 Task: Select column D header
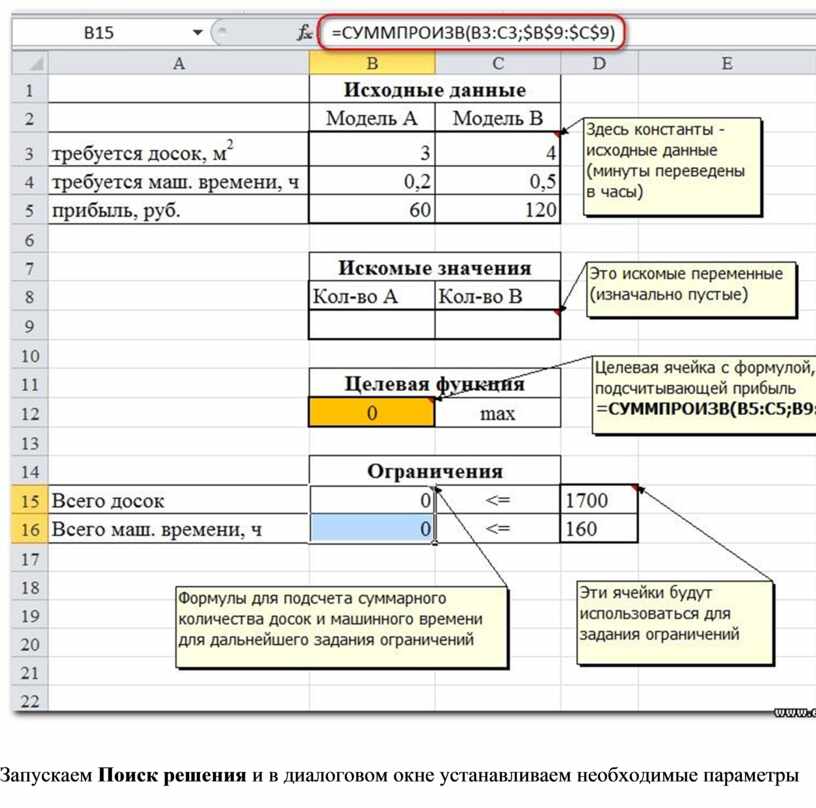point(600,63)
